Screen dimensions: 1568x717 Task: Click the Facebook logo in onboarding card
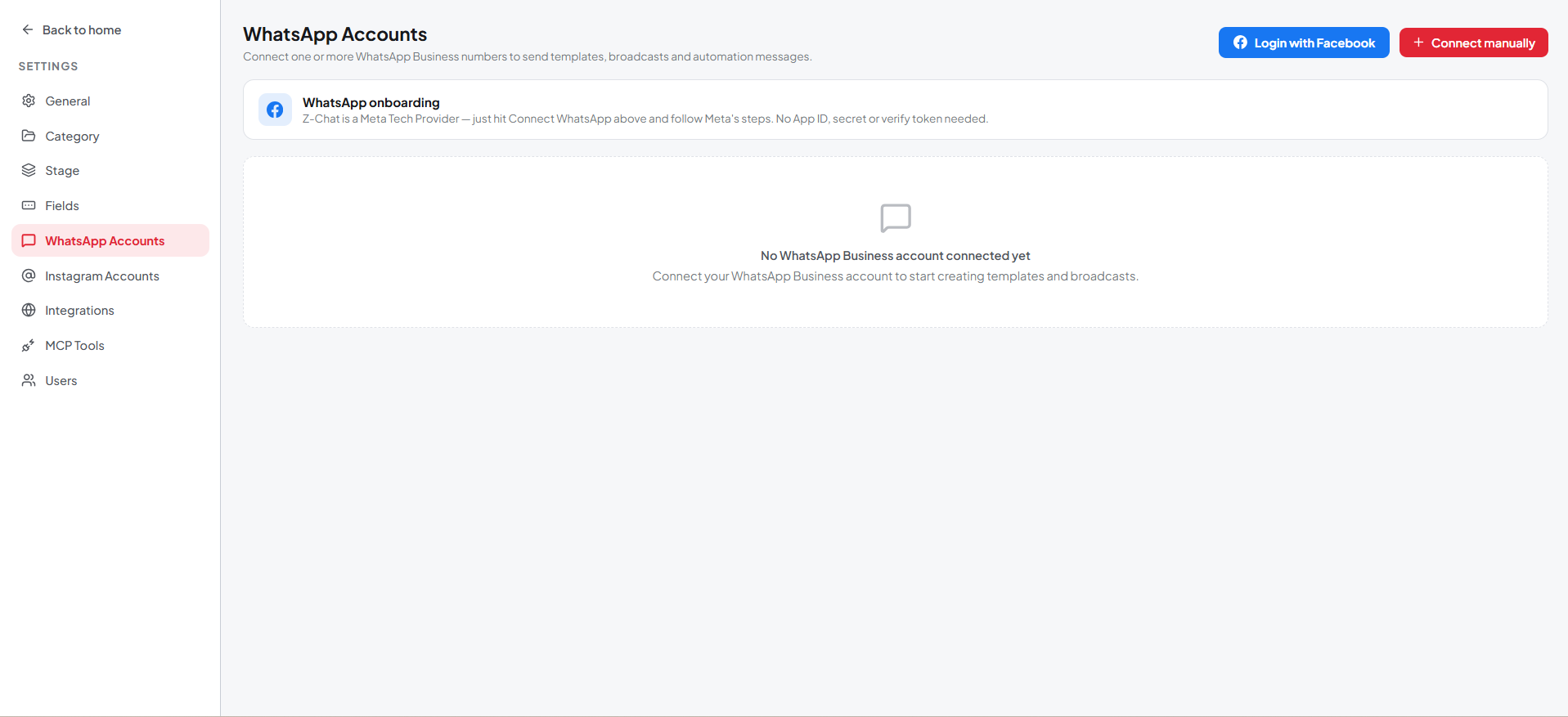[x=275, y=110]
